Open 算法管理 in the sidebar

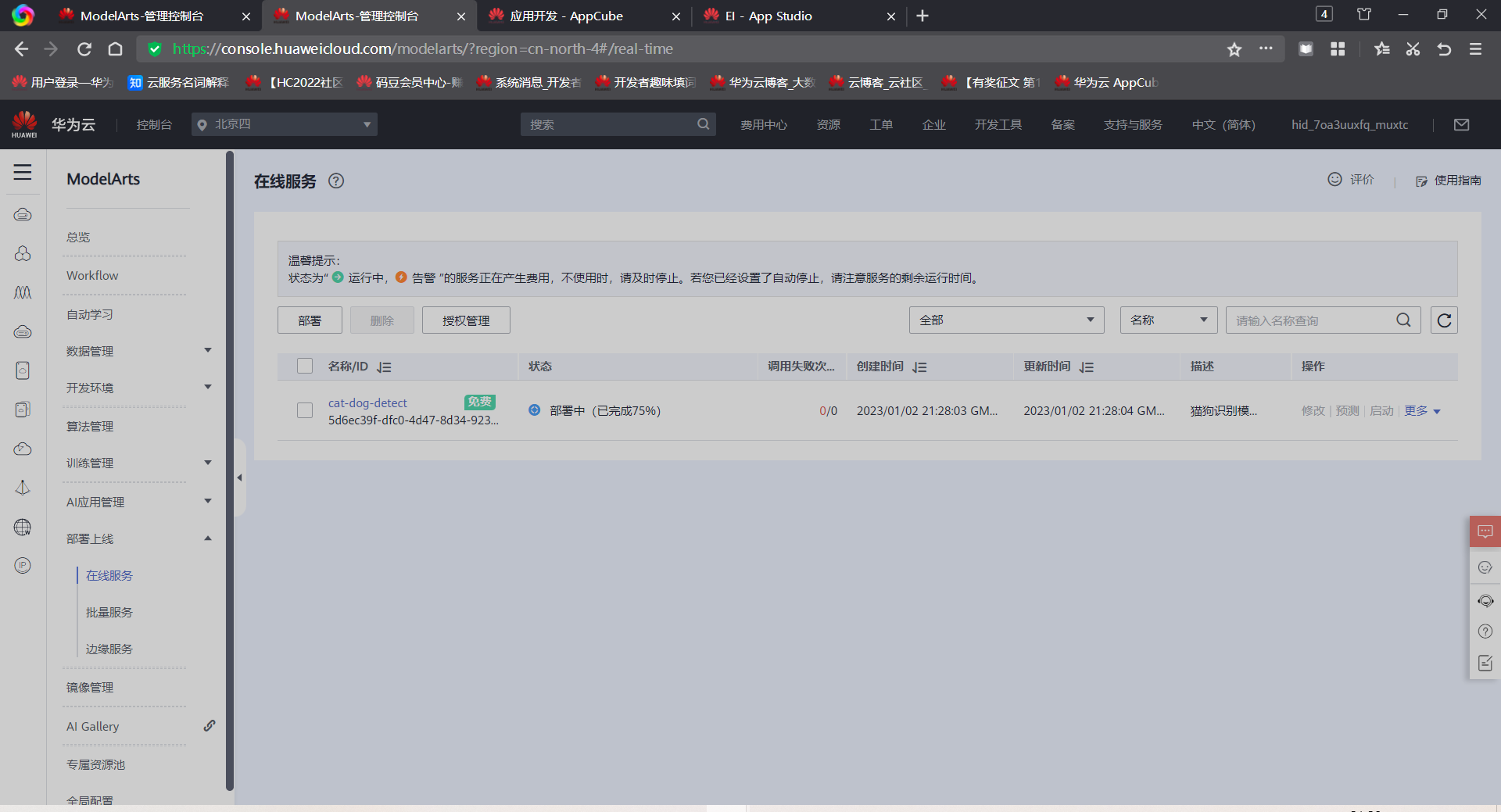click(90, 426)
